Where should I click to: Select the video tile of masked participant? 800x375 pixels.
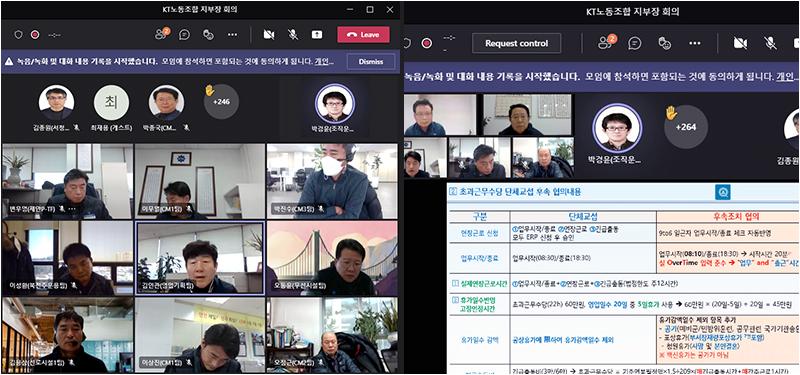(x=332, y=181)
